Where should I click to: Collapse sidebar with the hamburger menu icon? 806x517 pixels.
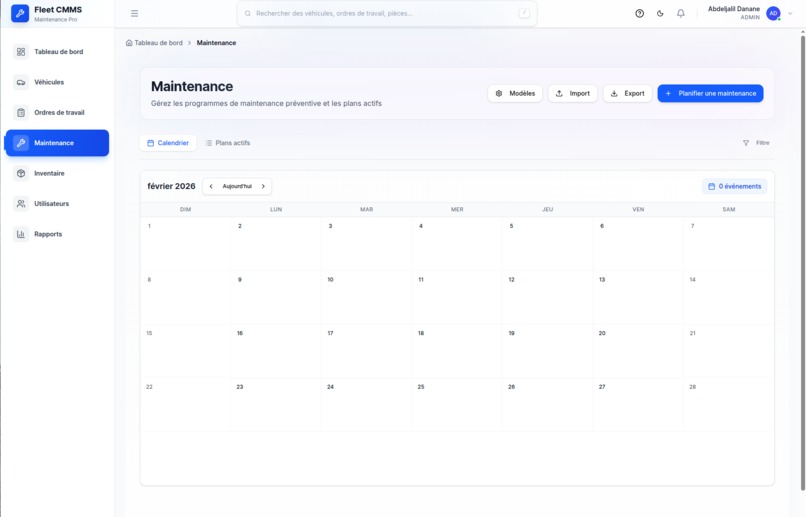pos(134,13)
